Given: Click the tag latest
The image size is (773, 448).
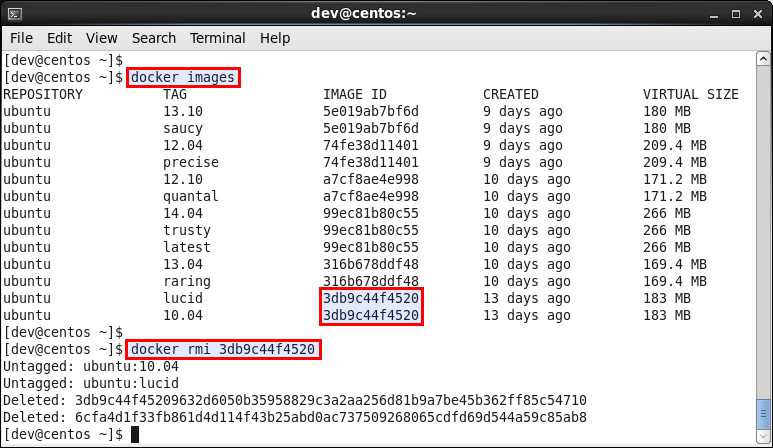Looking at the screenshot, I should pos(187,247).
